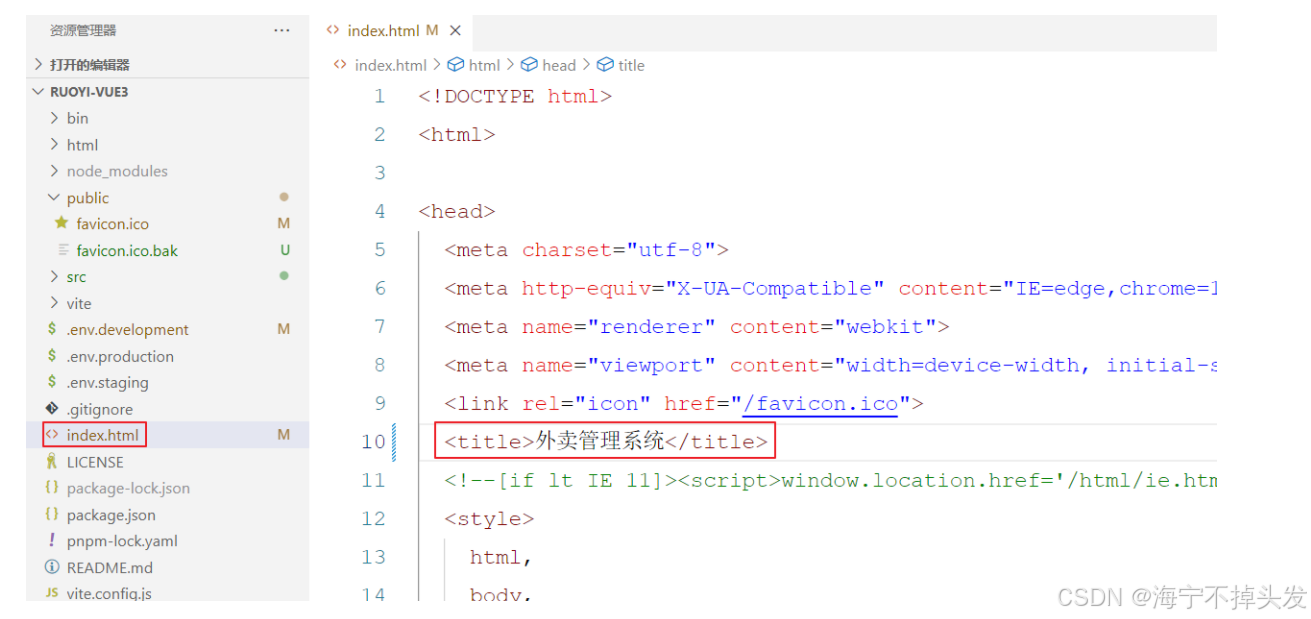The image size is (1311, 619).
Task: Click the exclamation icon of pnpm-lock.yaml
Action: [x=52, y=541]
